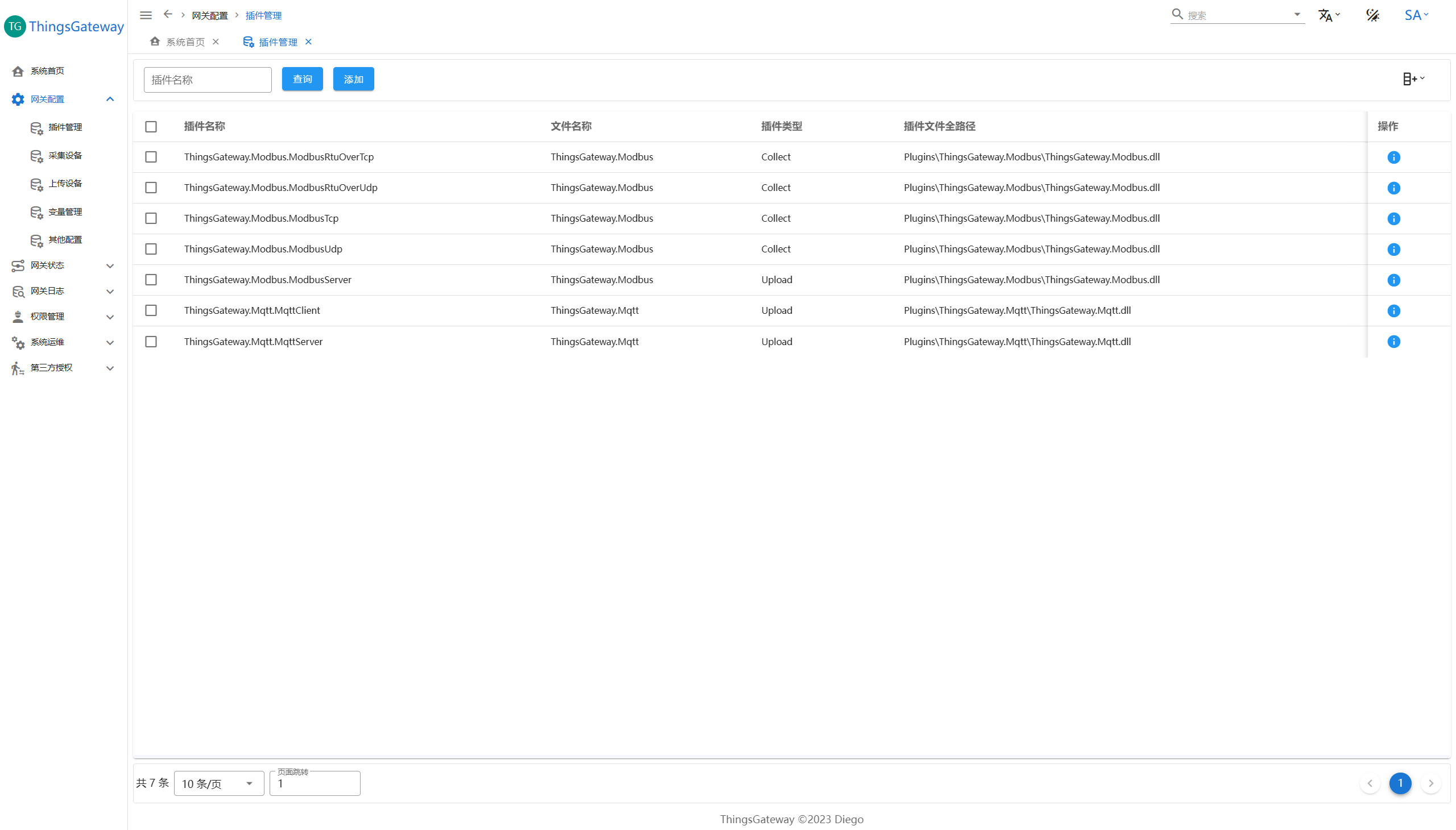The image size is (1456, 830).
Task: Click the back arrow in the breadcrumb
Action: tap(168, 14)
